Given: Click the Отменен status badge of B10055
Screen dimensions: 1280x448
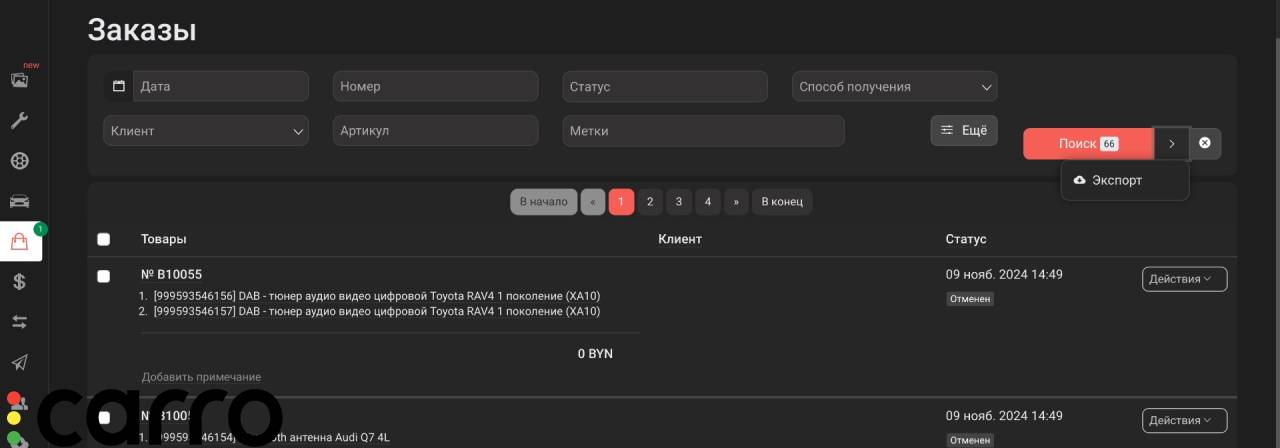Looking at the screenshot, I should [970, 298].
